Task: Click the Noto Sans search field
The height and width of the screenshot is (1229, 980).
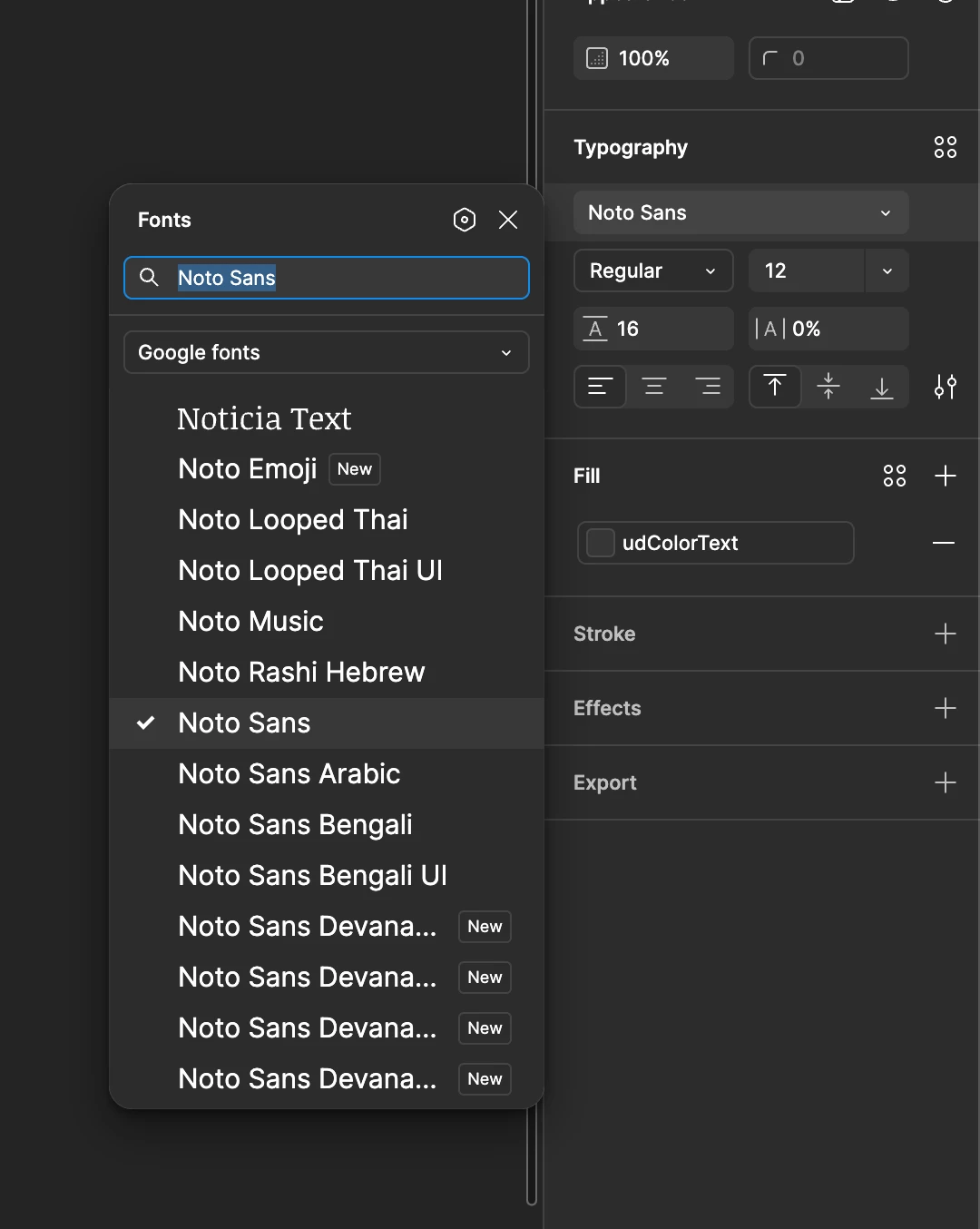Action: pos(327,278)
